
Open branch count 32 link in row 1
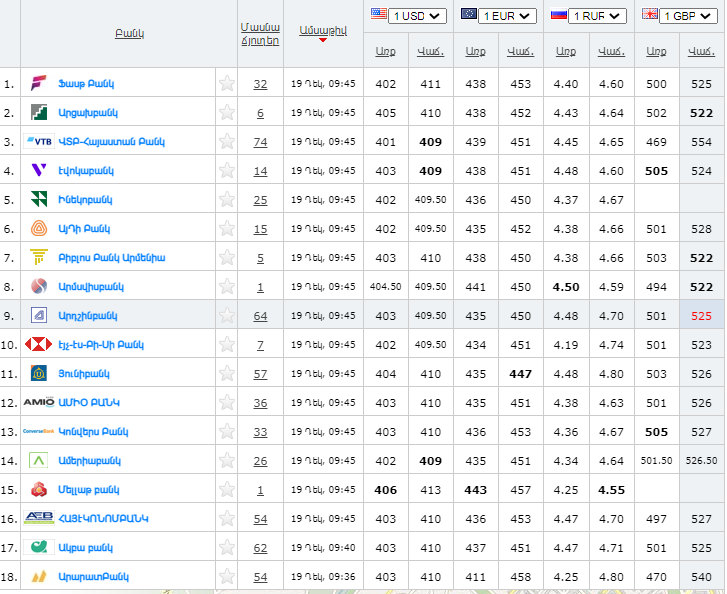260,84
